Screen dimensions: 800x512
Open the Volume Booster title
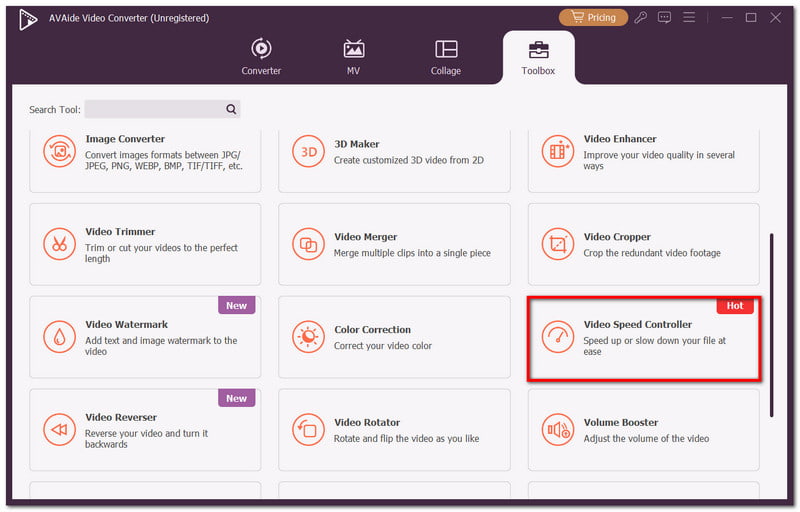click(x=621, y=423)
